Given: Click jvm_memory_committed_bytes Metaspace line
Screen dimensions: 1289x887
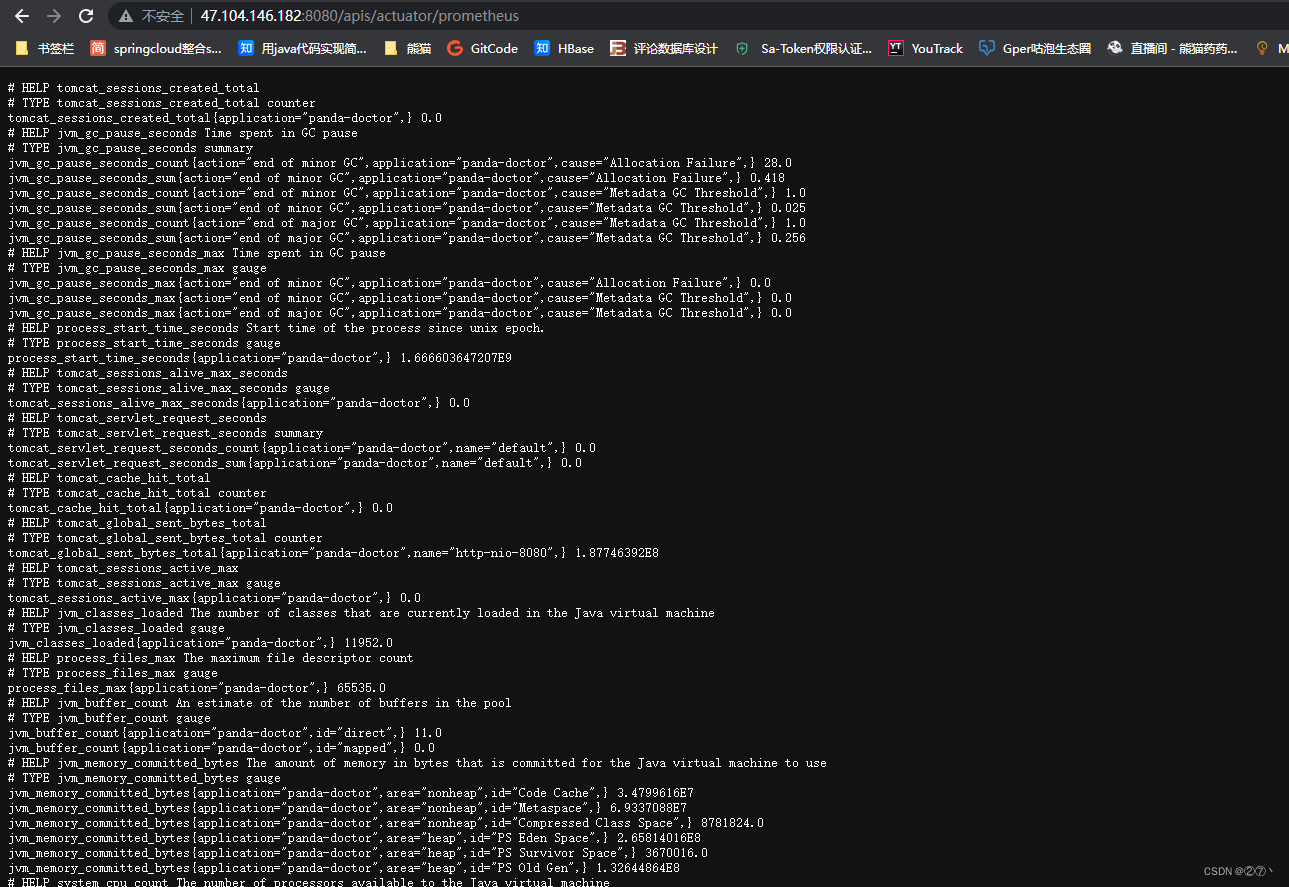Looking at the screenshot, I should pyautogui.click(x=347, y=808).
